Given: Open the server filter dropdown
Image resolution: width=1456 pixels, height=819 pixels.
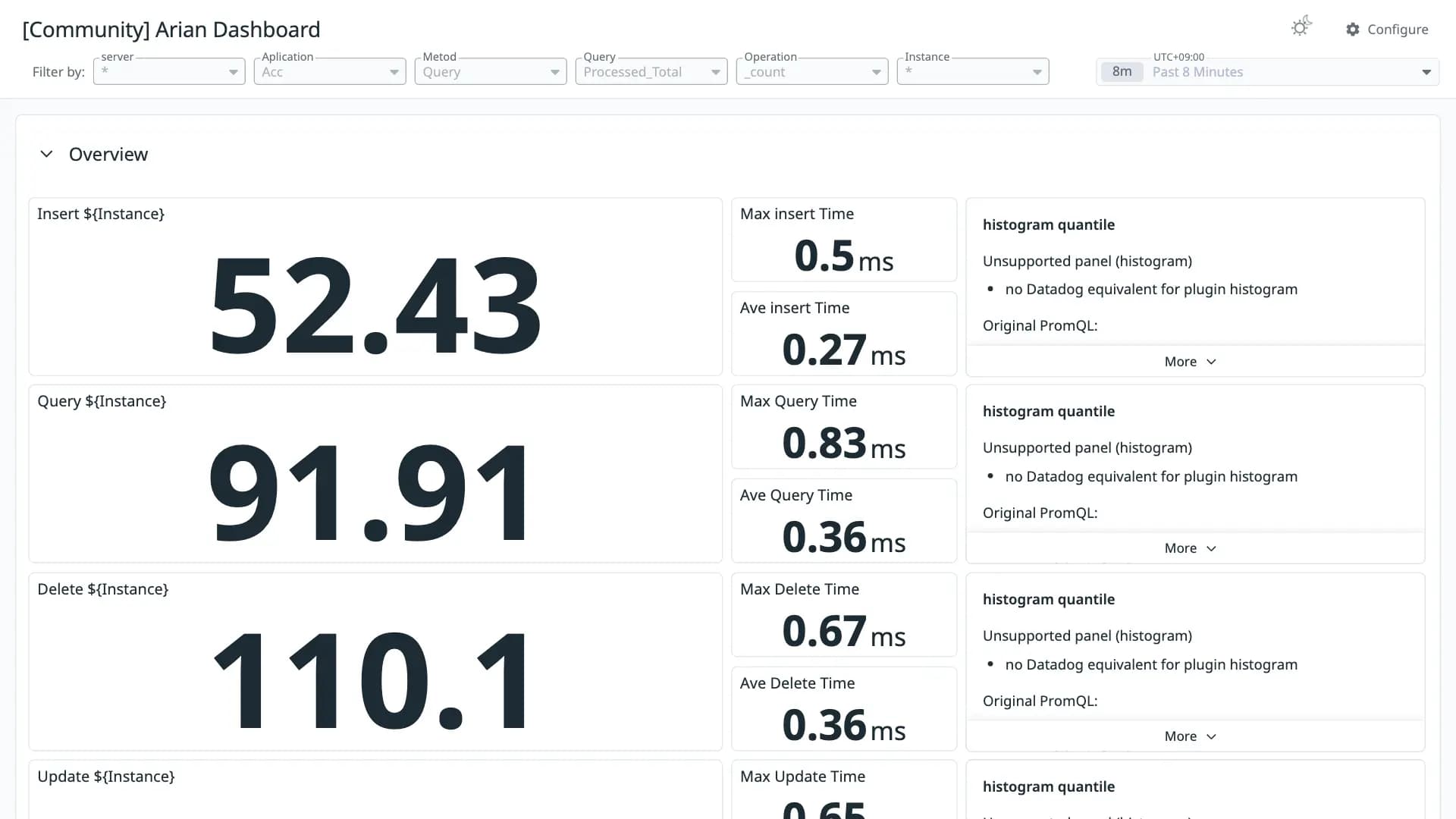Looking at the screenshot, I should [x=169, y=72].
